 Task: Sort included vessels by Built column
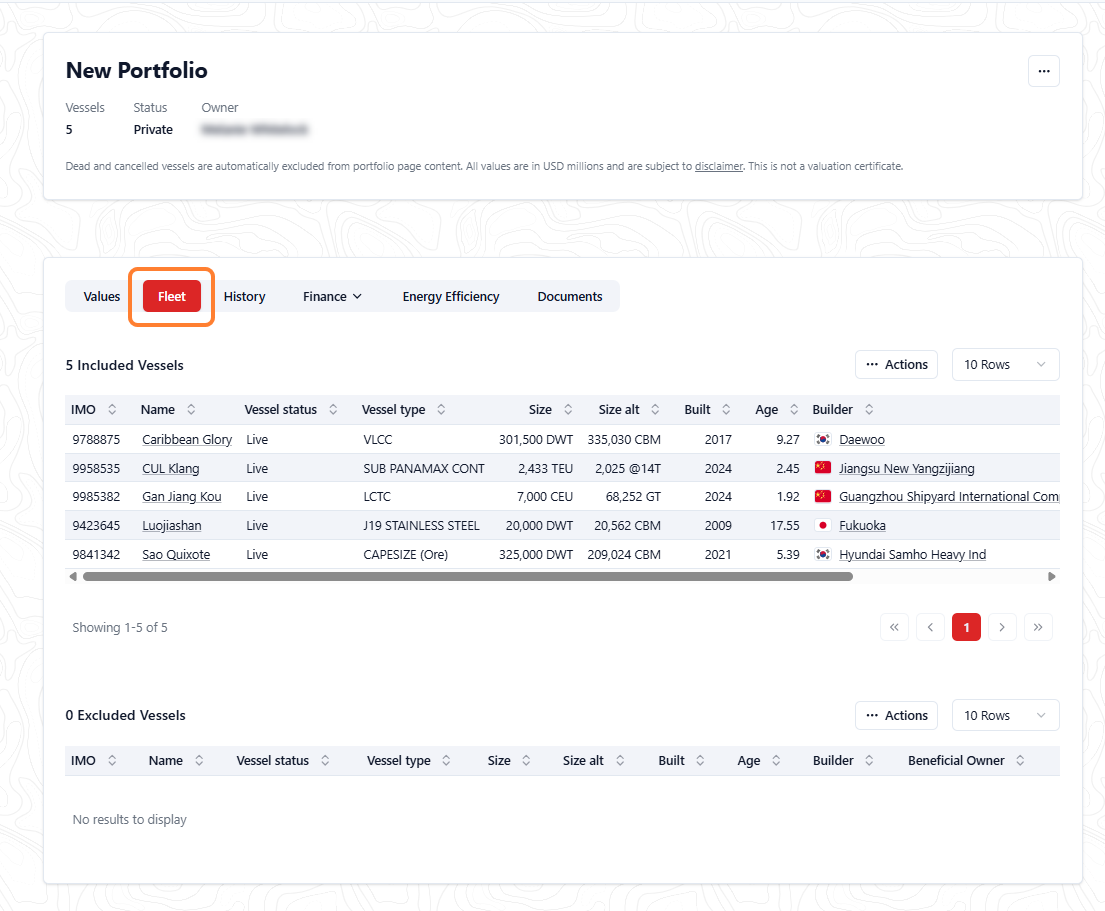click(x=726, y=409)
